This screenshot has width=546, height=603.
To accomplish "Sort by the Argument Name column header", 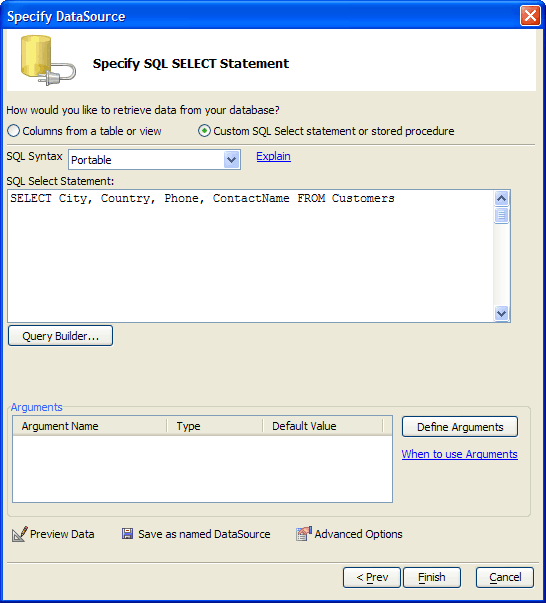I will coord(90,426).
